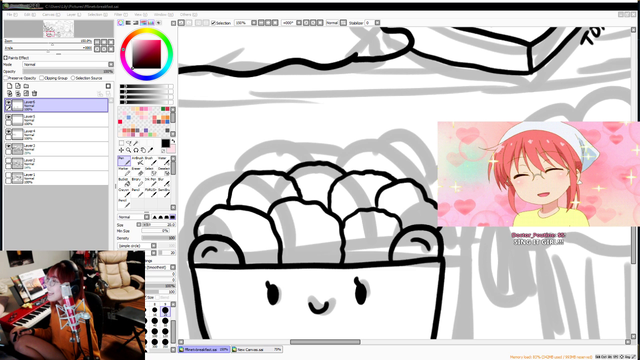This screenshot has width=640, height=360.
Task: Choose the magic wand tool
Action: coord(136,143)
